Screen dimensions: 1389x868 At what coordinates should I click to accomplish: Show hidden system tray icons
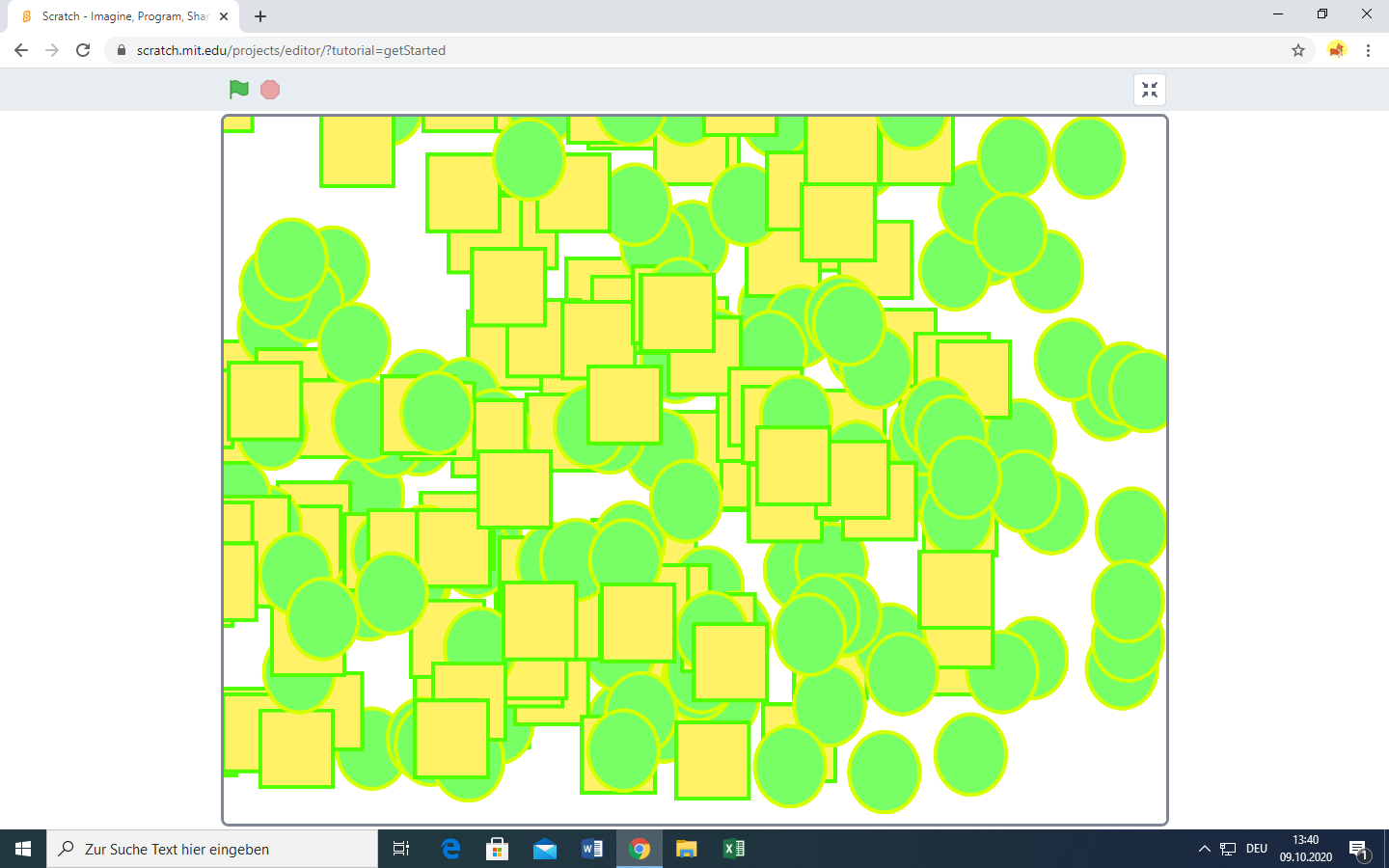[1204, 849]
